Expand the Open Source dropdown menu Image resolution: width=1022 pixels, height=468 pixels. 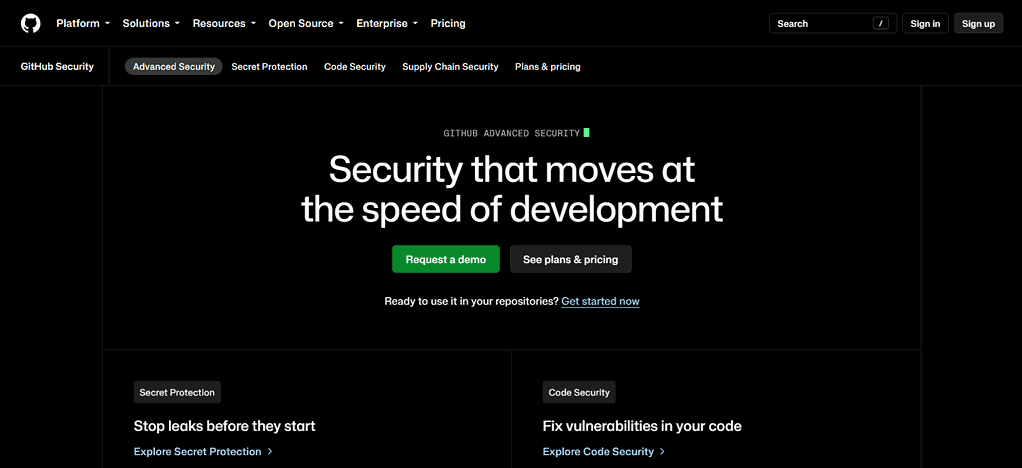306,23
